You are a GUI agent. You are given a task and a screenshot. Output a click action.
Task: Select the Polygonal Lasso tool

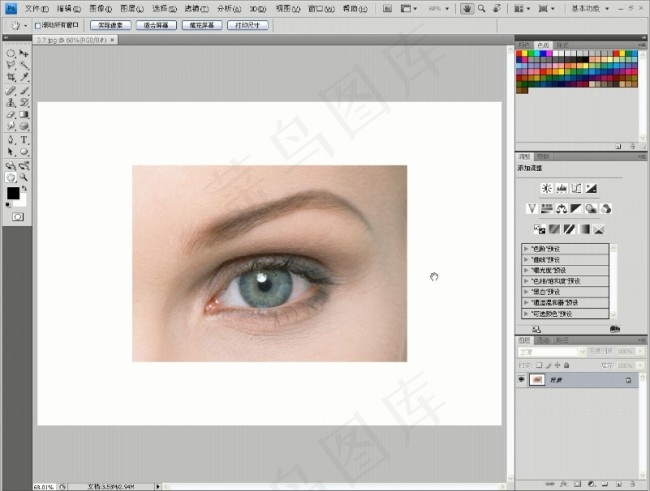click(x=11, y=65)
